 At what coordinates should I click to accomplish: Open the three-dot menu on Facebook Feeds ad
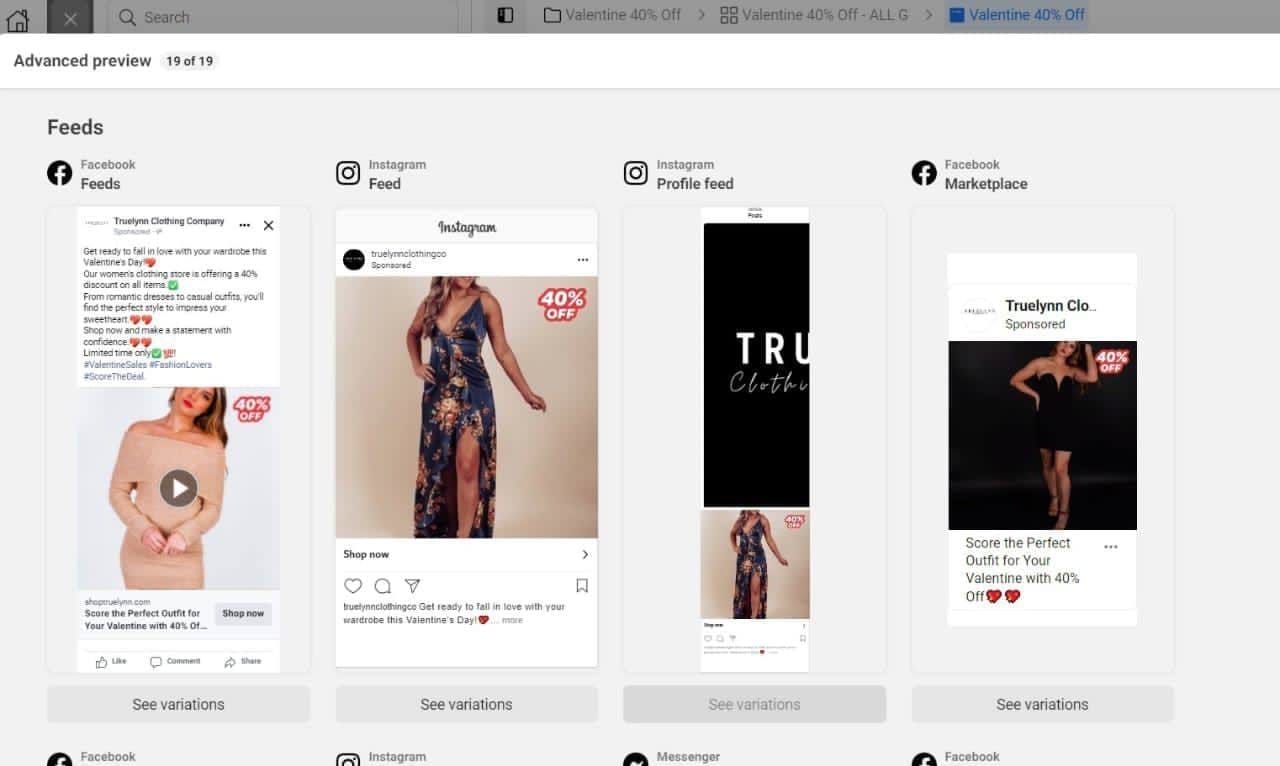(x=245, y=226)
